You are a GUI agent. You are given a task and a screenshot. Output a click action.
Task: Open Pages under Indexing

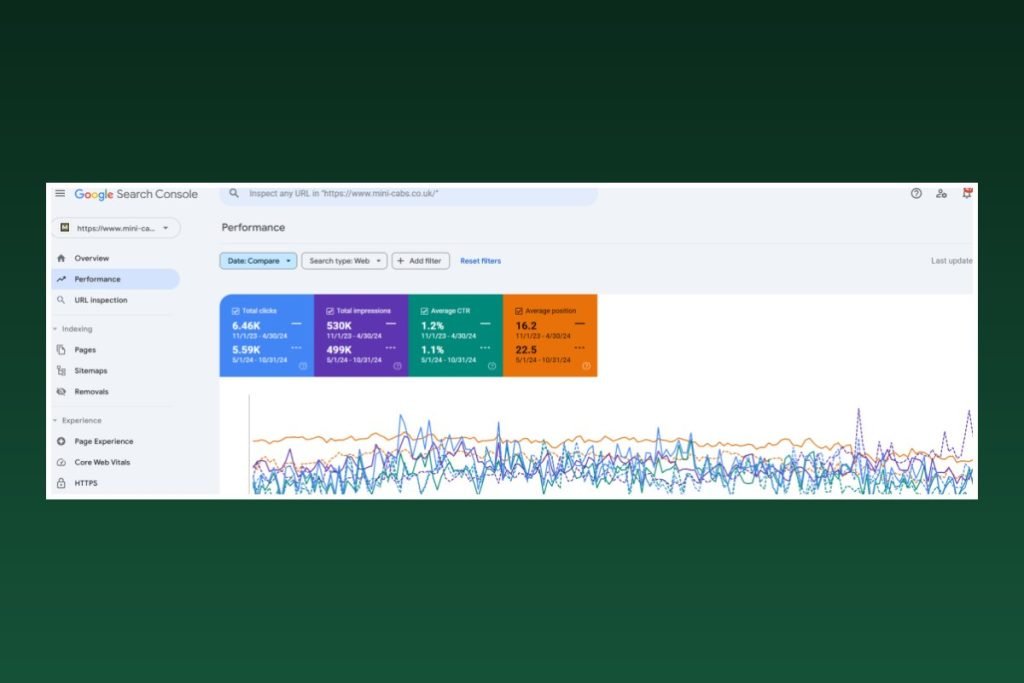[85, 349]
